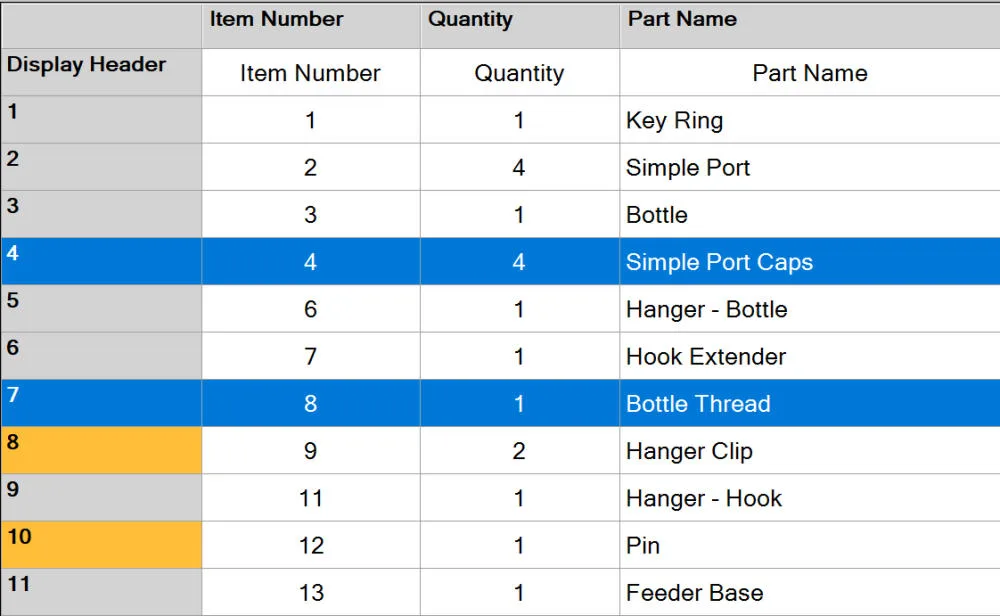This screenshot has width=1000, height=616.
Task: Click Display Header cell showing Part Name
Action: (810, 73)
